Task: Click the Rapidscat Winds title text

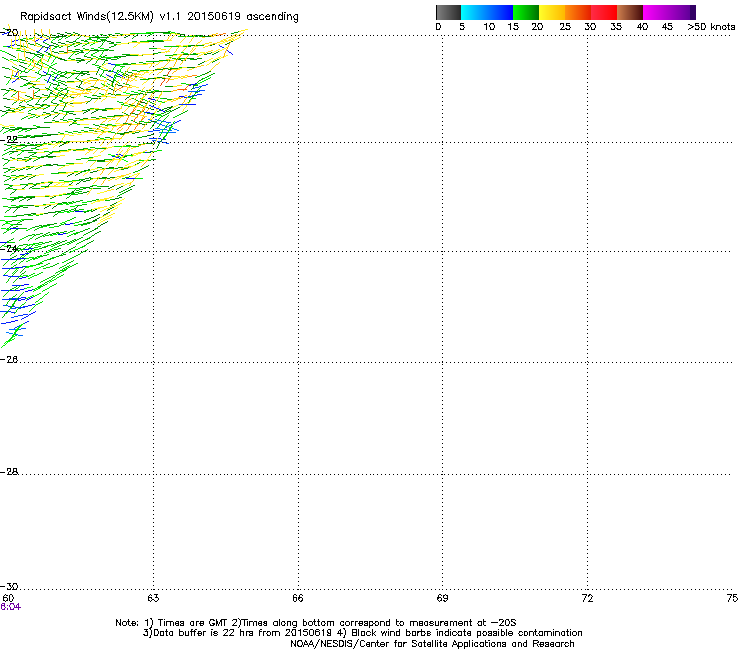Action: coord(160,17)
